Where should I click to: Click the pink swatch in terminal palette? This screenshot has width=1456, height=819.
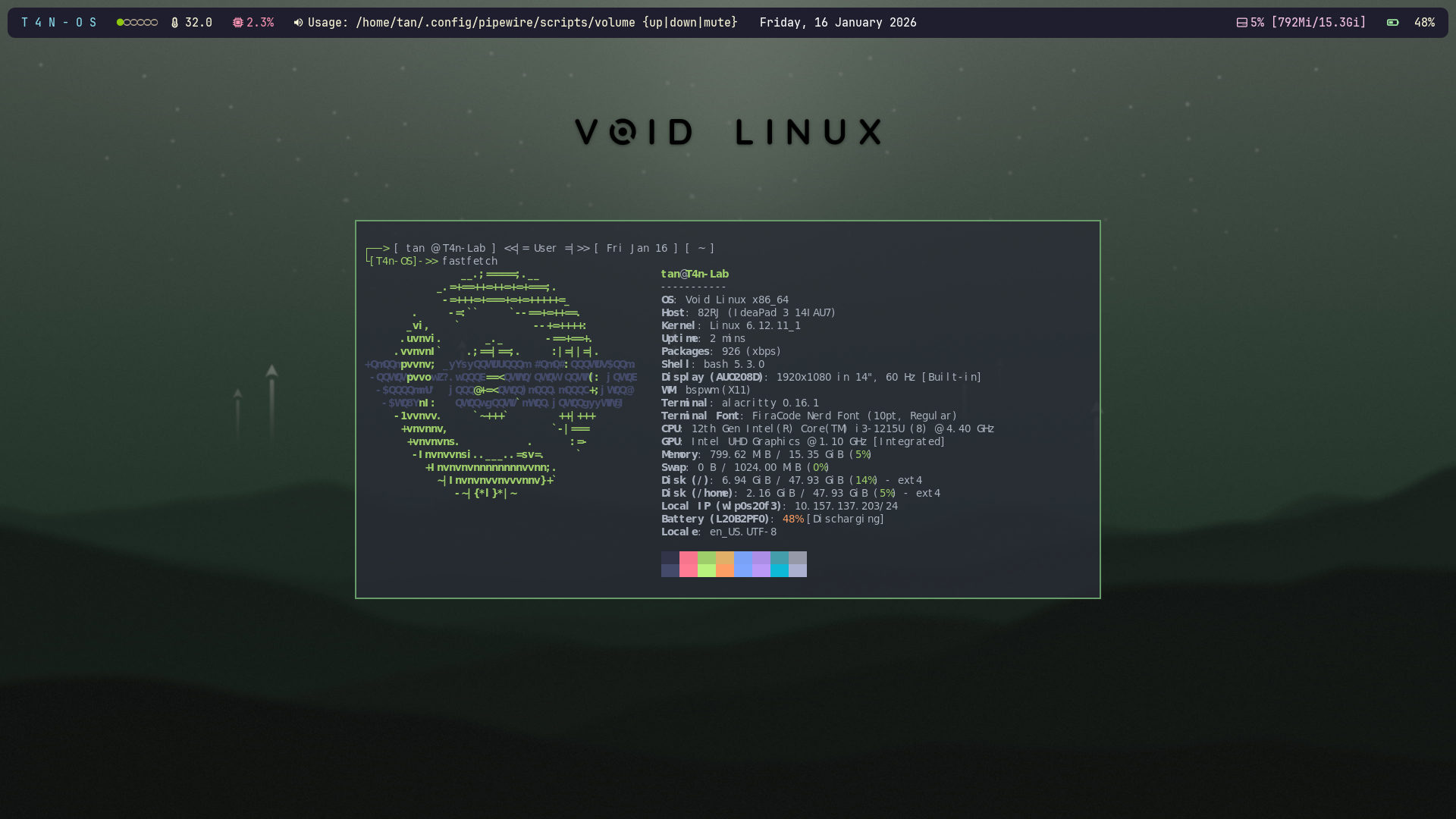coord(689,563)
